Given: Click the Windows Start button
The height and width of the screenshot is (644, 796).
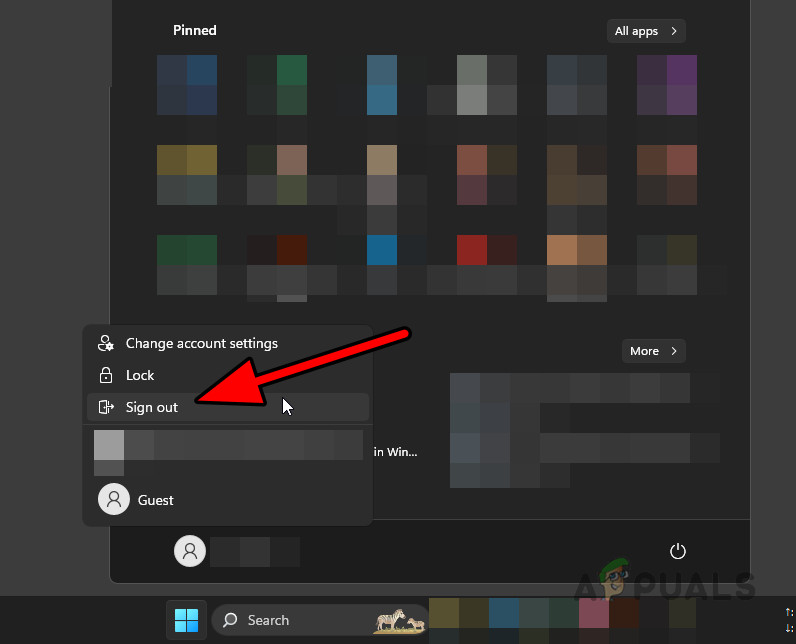Looking at the screenshot, I should coord(186,620).
